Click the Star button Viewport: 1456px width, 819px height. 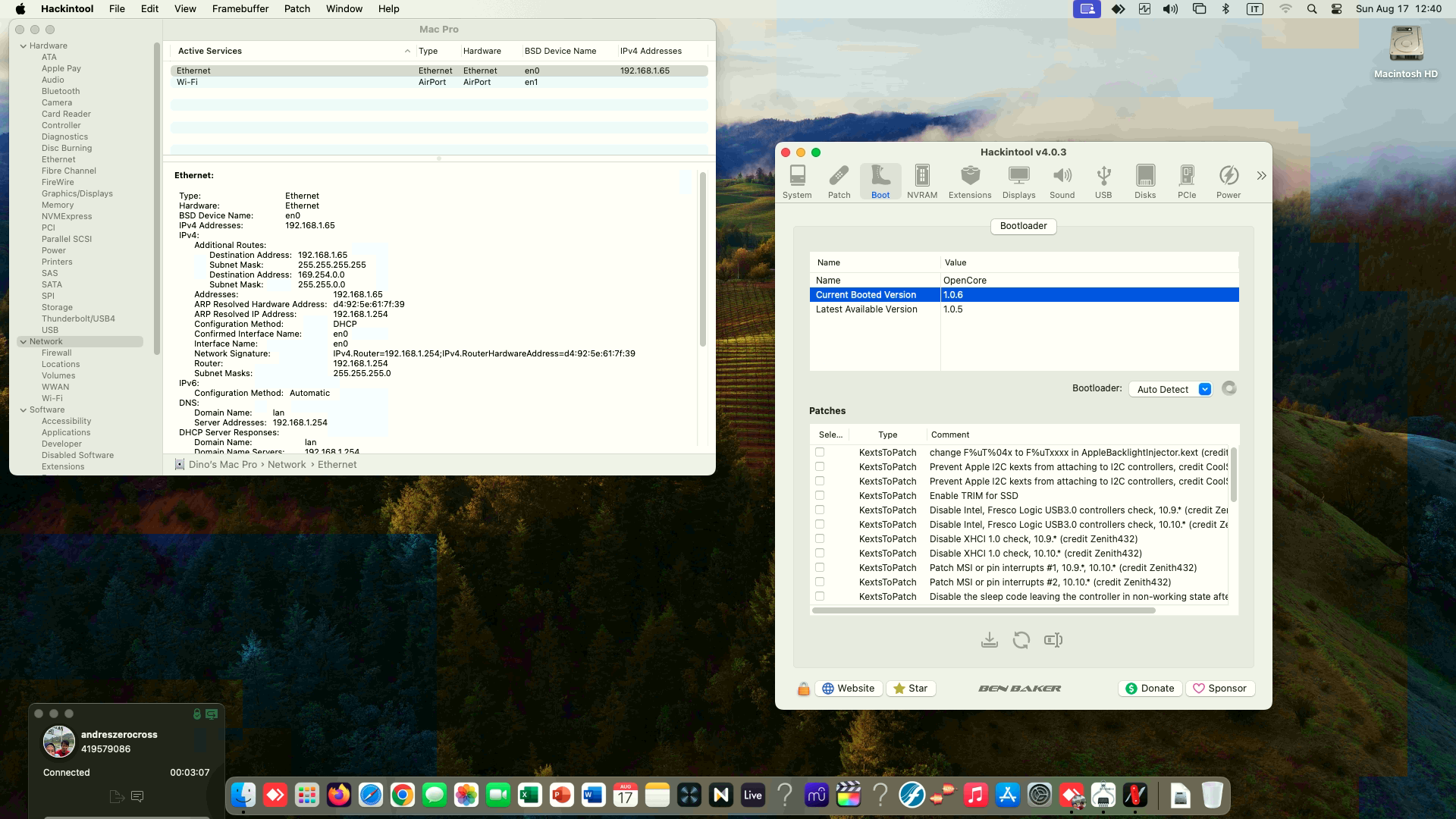[x=911, y=689]
